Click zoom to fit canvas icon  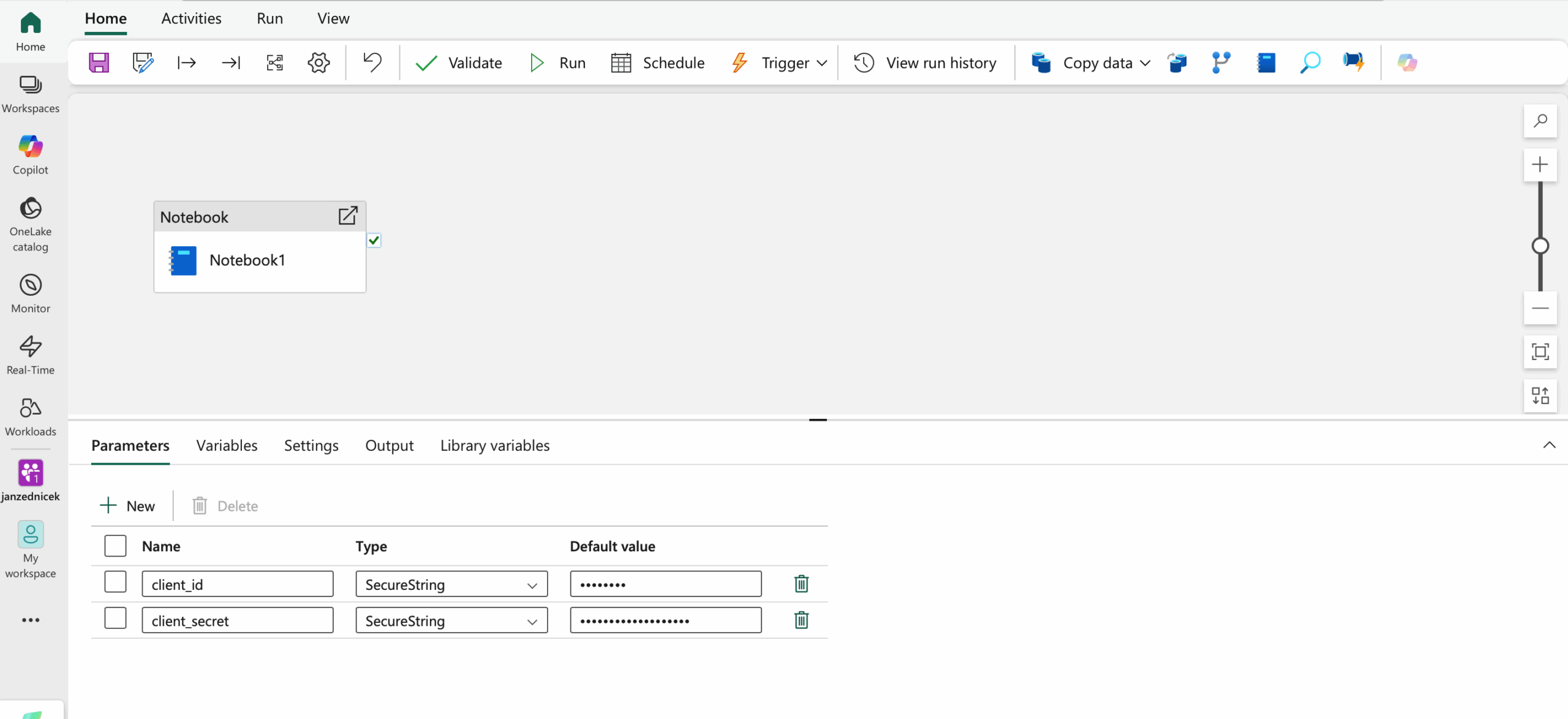tap(1540, 352)
